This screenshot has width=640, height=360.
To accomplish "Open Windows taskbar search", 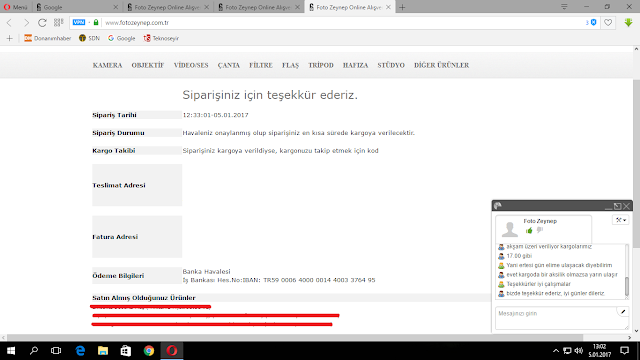I will coord(33,351).
